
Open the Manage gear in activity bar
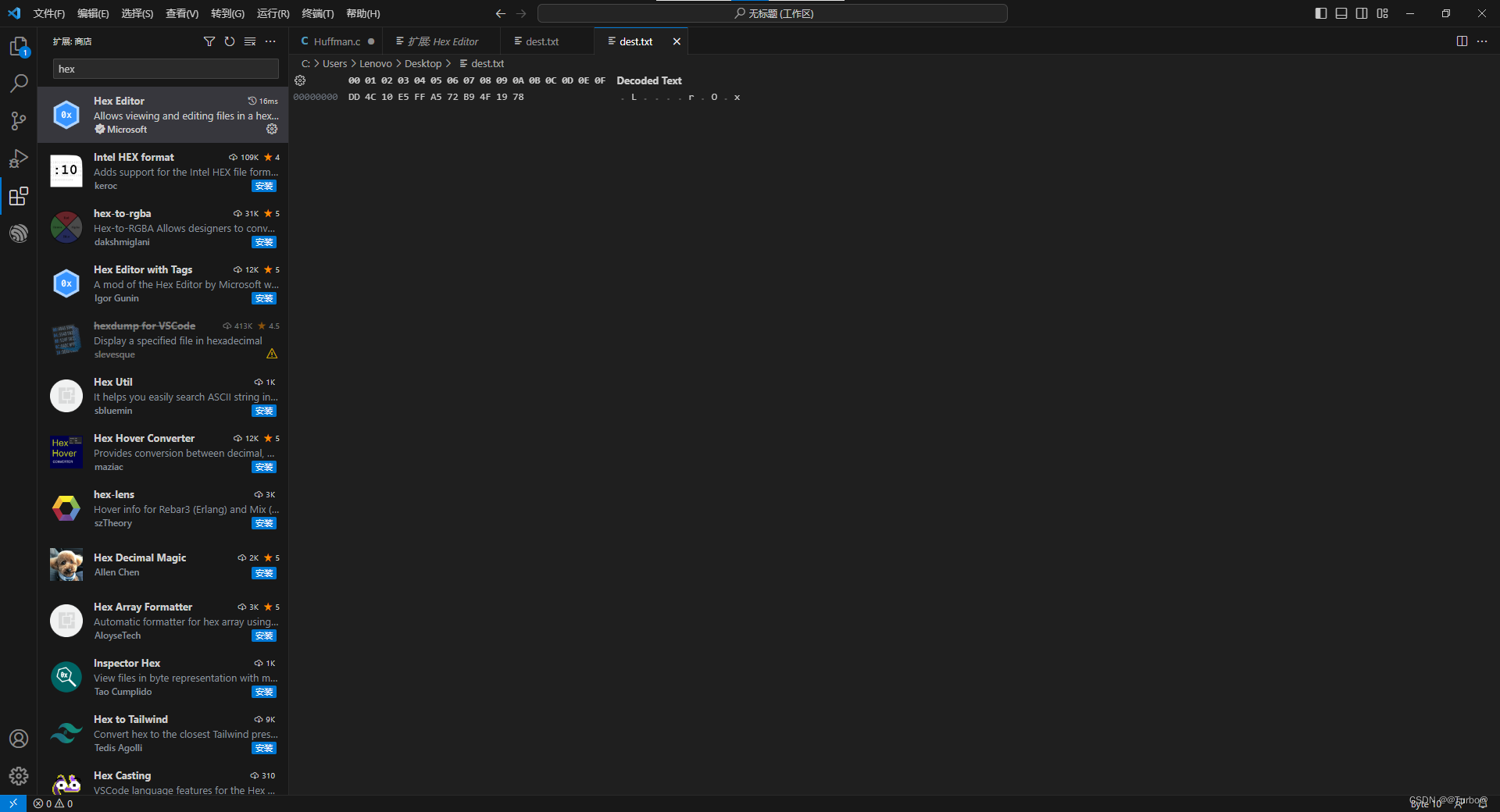coord(19,776)
